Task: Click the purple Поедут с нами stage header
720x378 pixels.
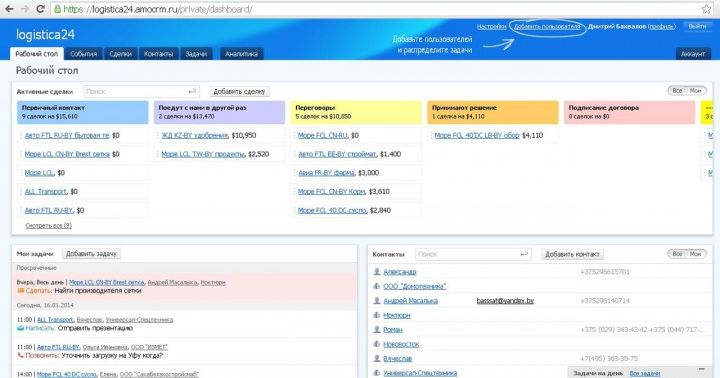Action: pos(219,112)
